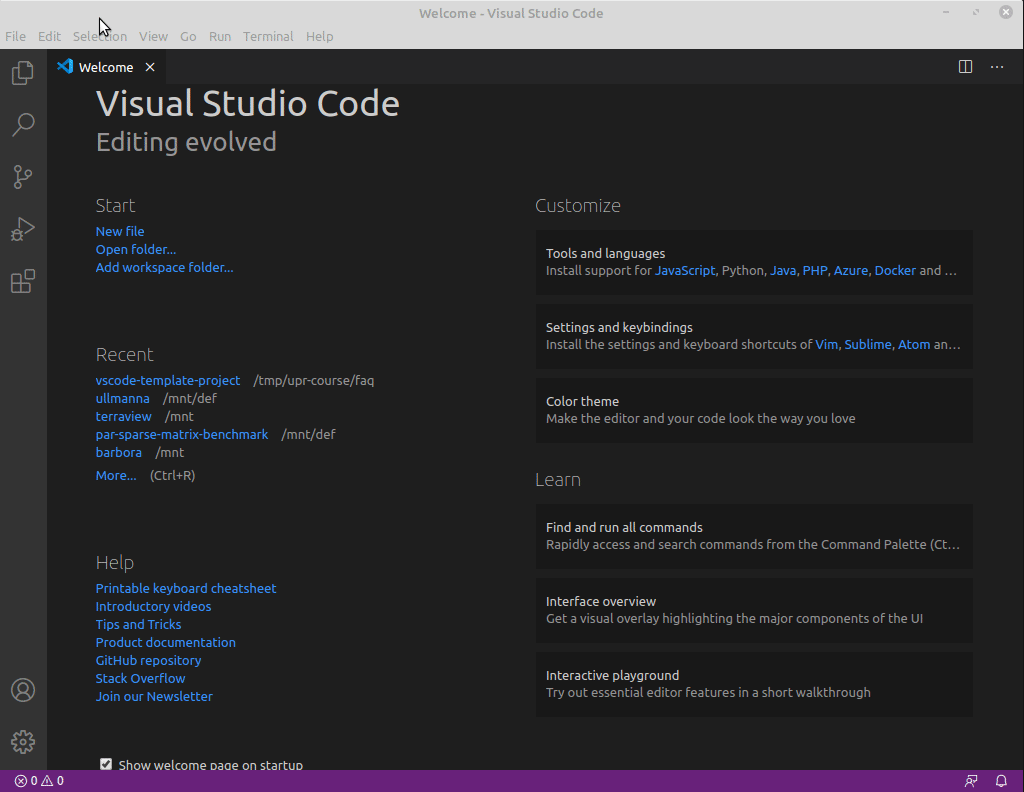
Task: Open the Manage gear icon
Action: coord(23,742)
